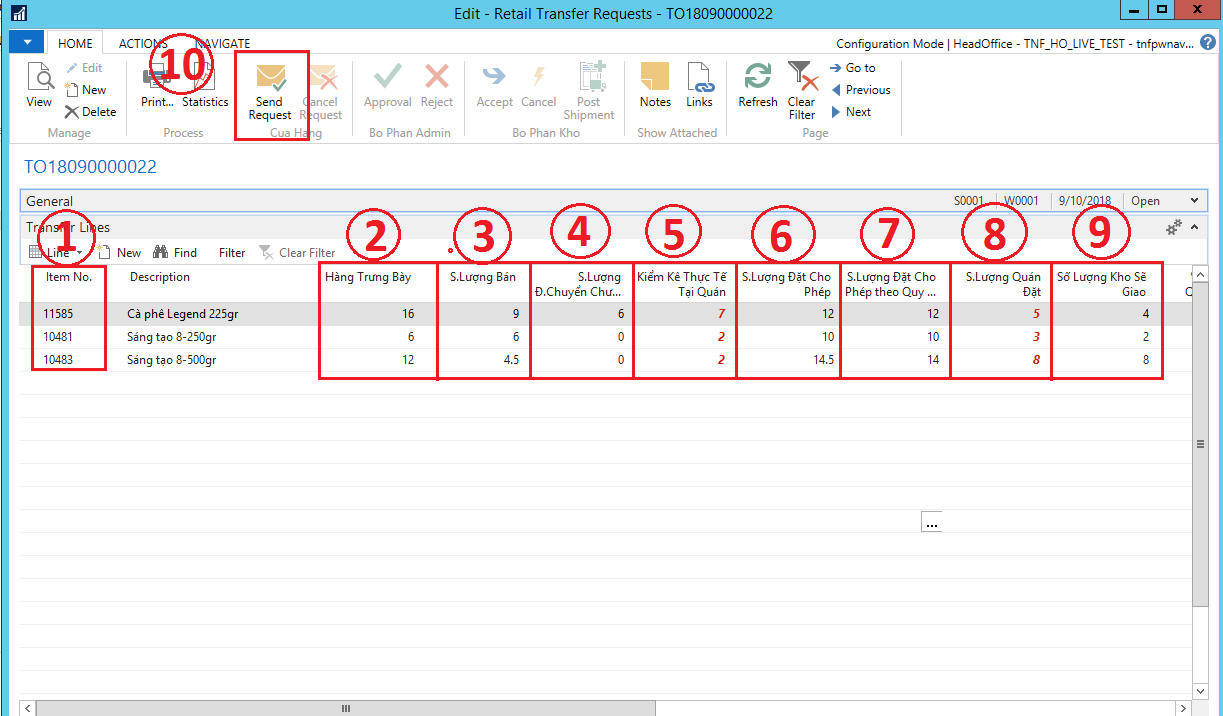
Task: Switch to the ACTIONS ribbon tab
Action: pyautogui.click(x=143, y=44)
